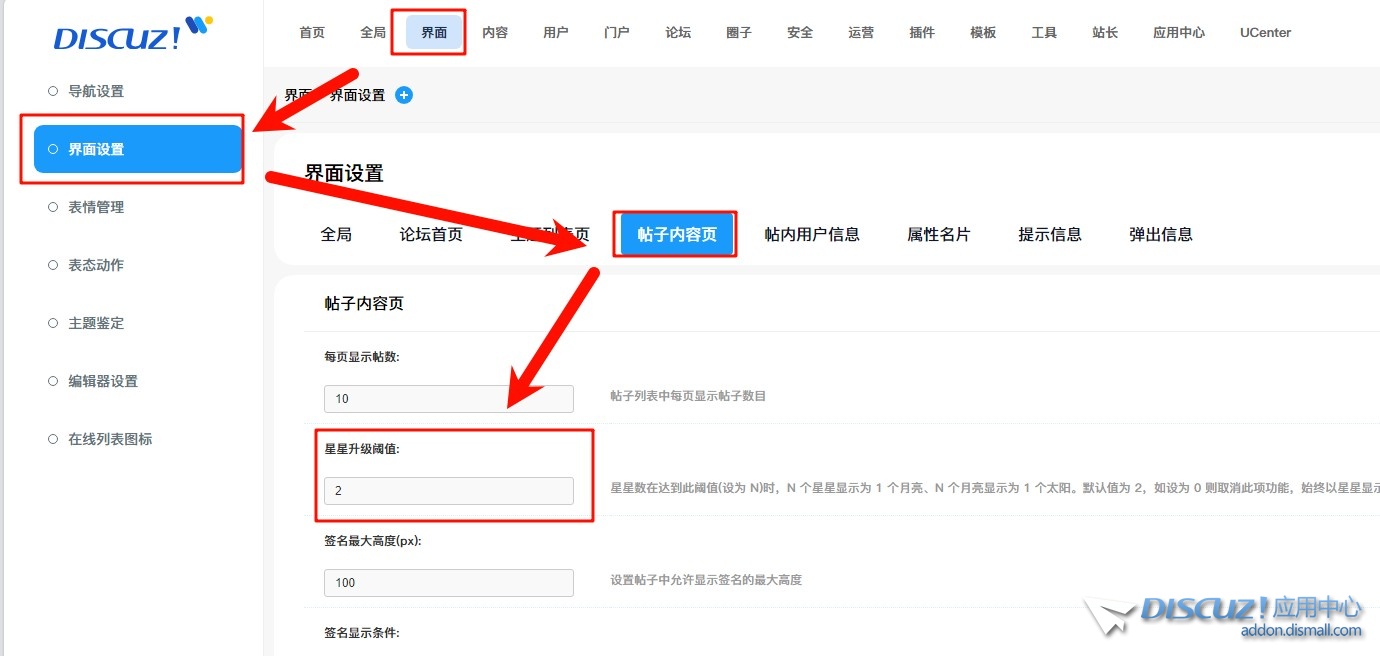1380x656 pixels.
Task: Click the 设置帖子中允许显示签名的最大高度 description
Action: pos(706,580)
